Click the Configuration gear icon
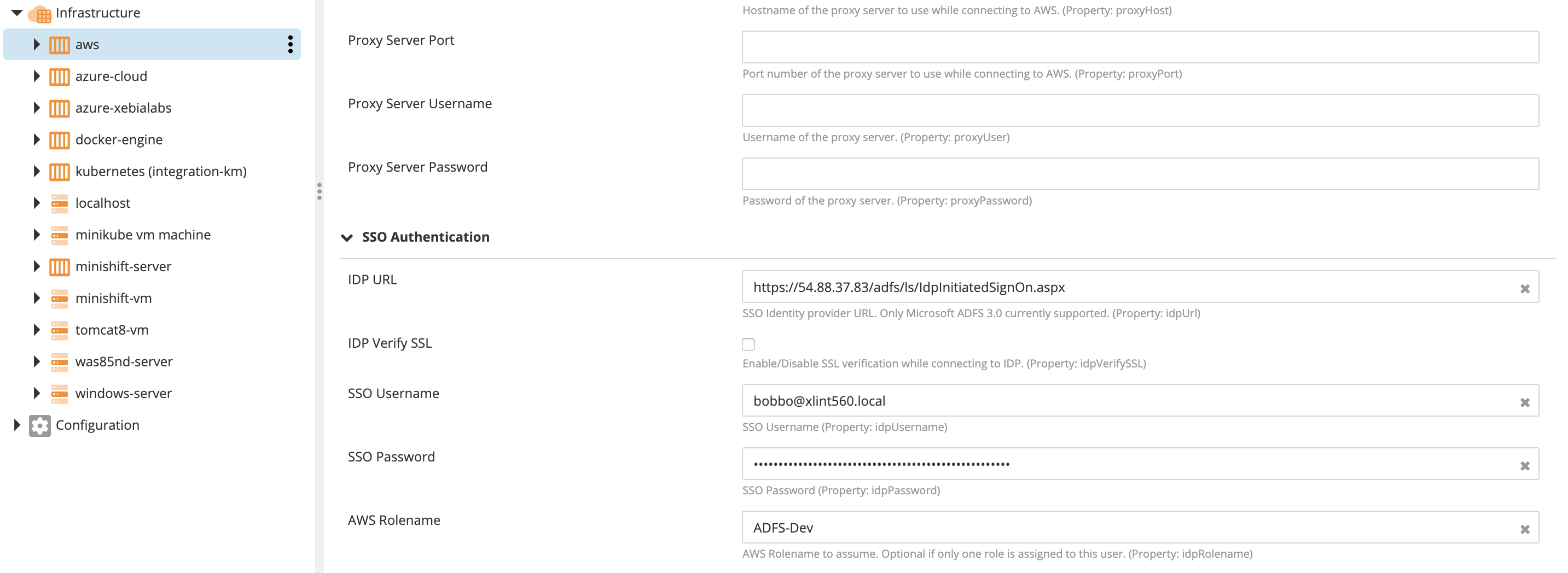This screenshot has width=1568, height=573. pyautogui.click(x=40, y=426)
